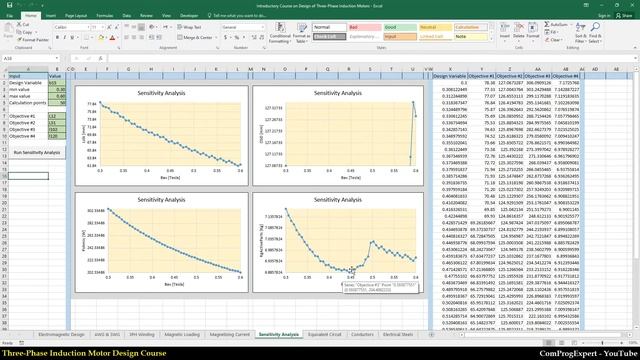Click Decrease Decimal icon
640x360 pixels.
click(x=262, y=38)
